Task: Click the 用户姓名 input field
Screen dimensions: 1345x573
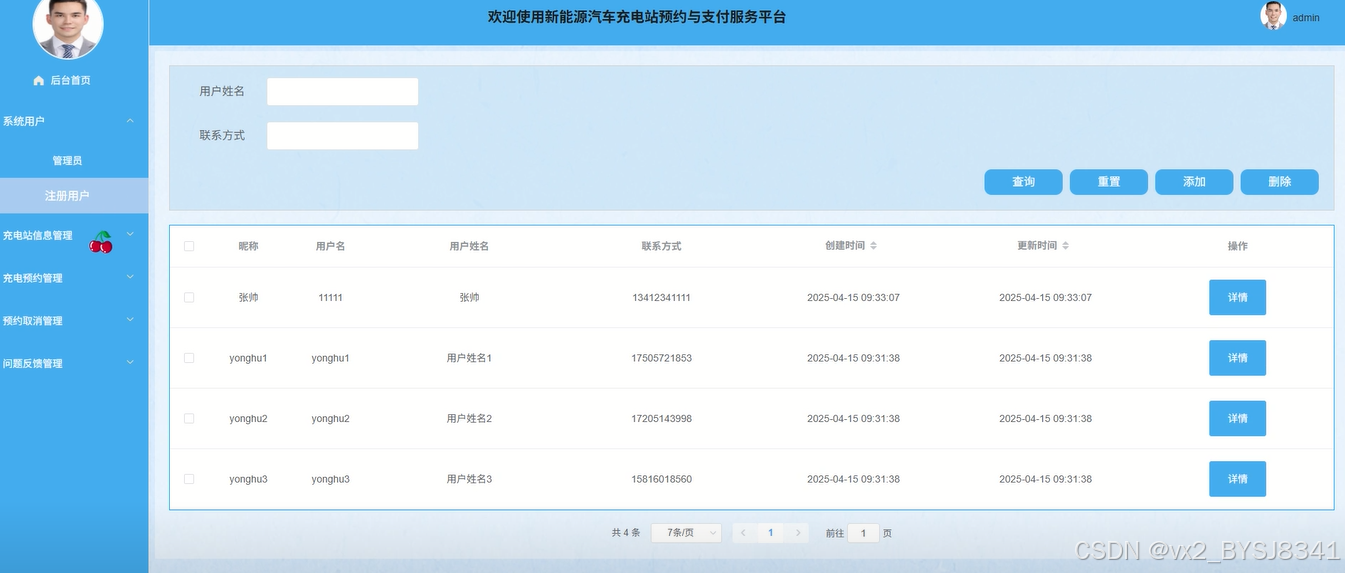Action: point(342,92)
